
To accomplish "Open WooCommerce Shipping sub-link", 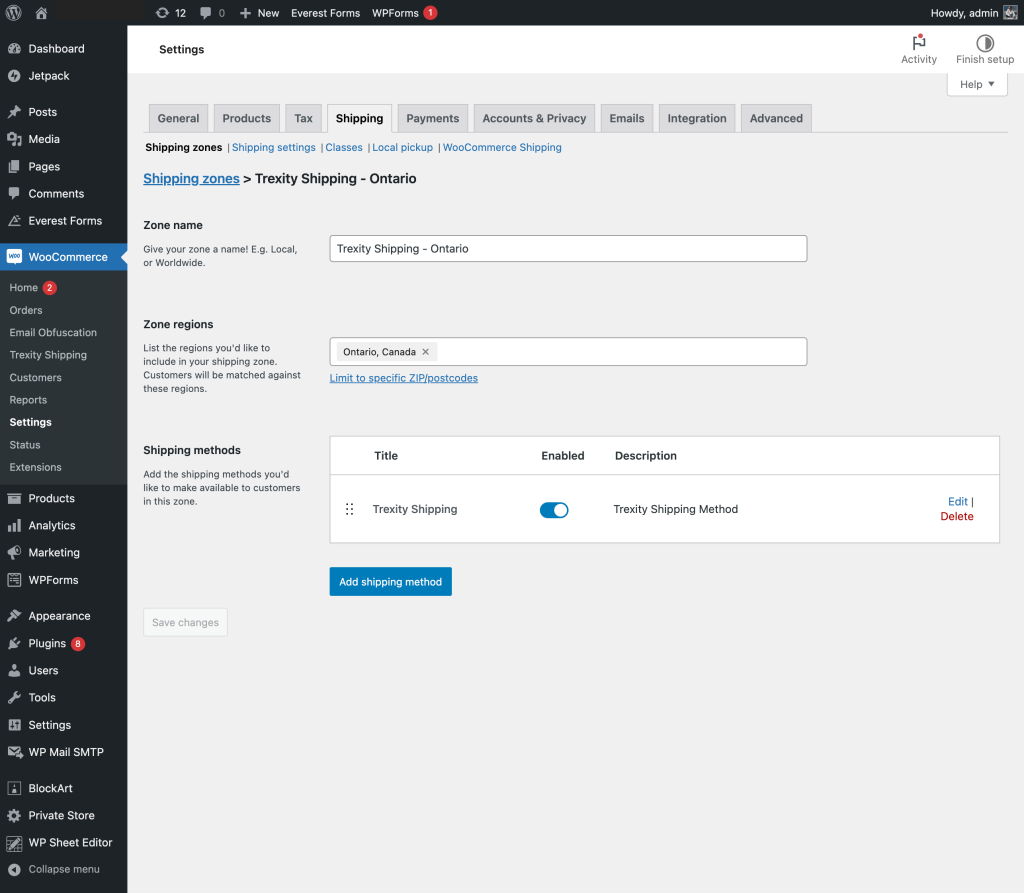I will pos(502,148).
